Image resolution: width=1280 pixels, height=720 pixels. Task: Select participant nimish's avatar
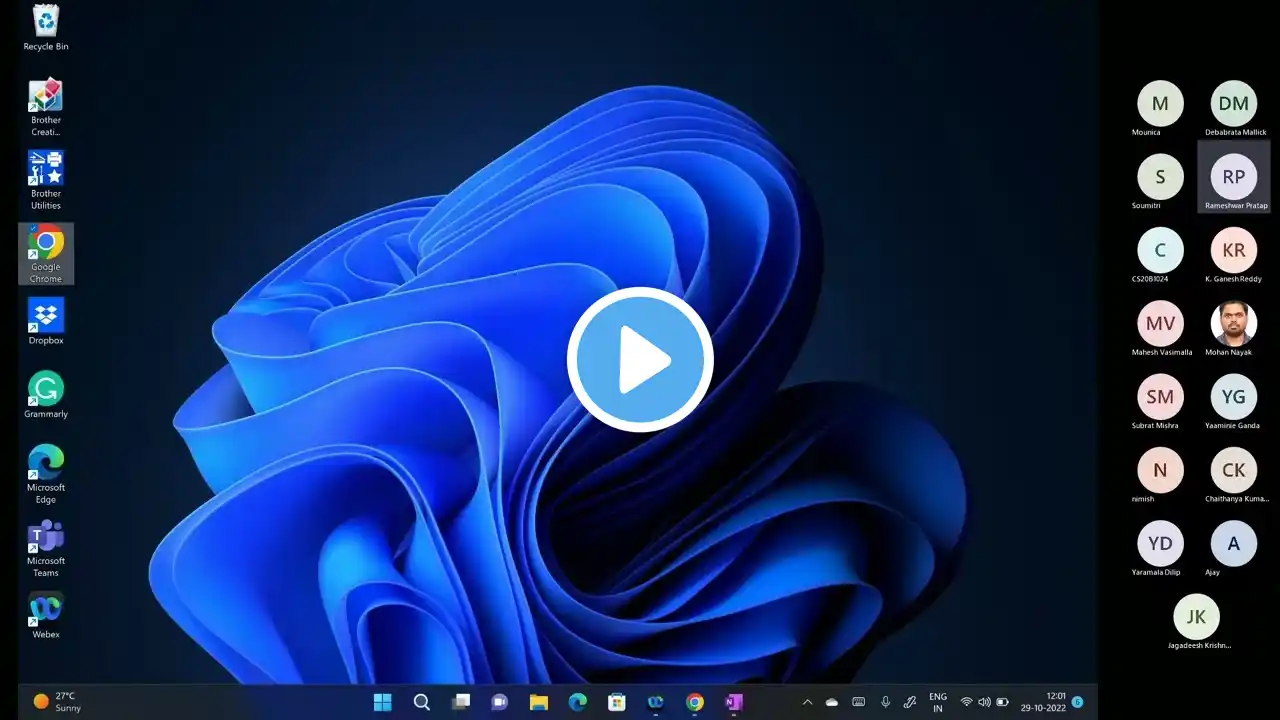1160,470
